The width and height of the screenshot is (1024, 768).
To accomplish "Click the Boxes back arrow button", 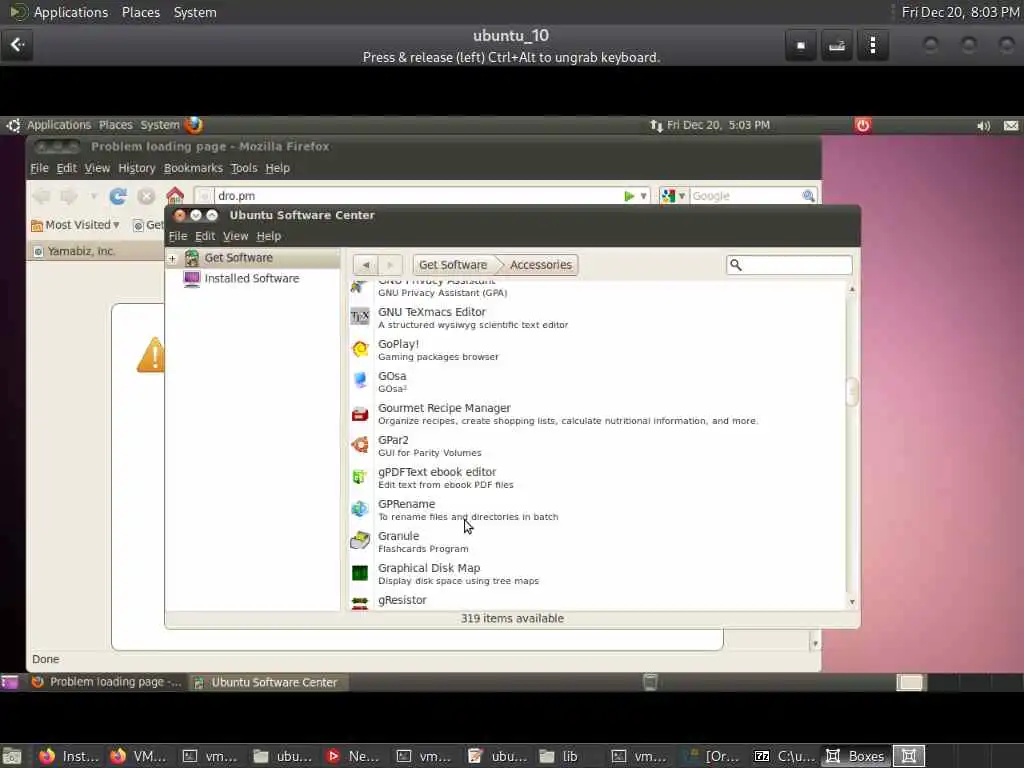I will tap(17, 45).
